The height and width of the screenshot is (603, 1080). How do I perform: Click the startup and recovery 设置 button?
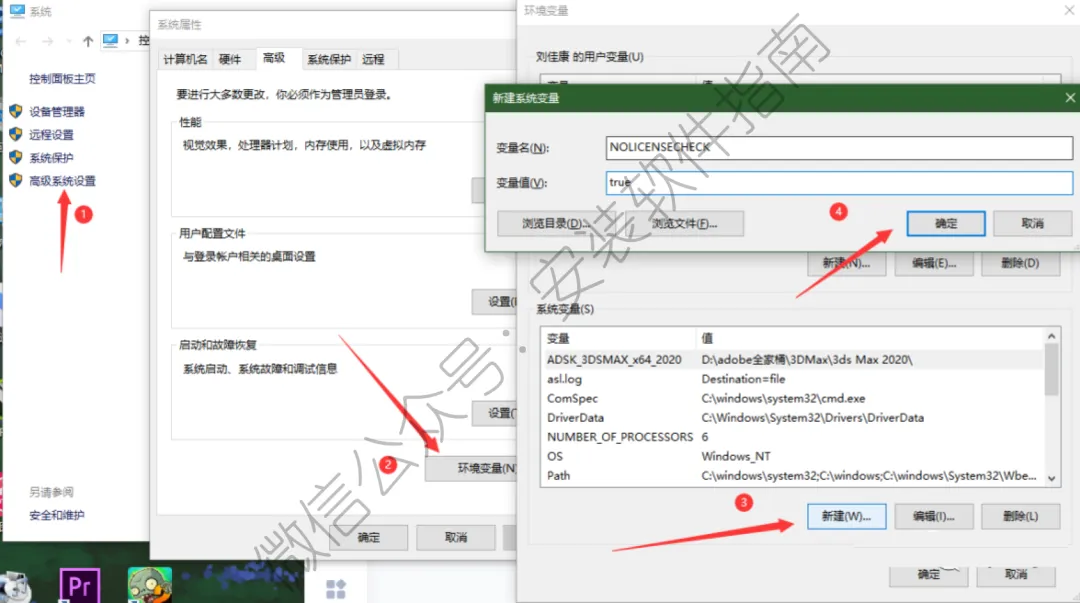(495, 413)
